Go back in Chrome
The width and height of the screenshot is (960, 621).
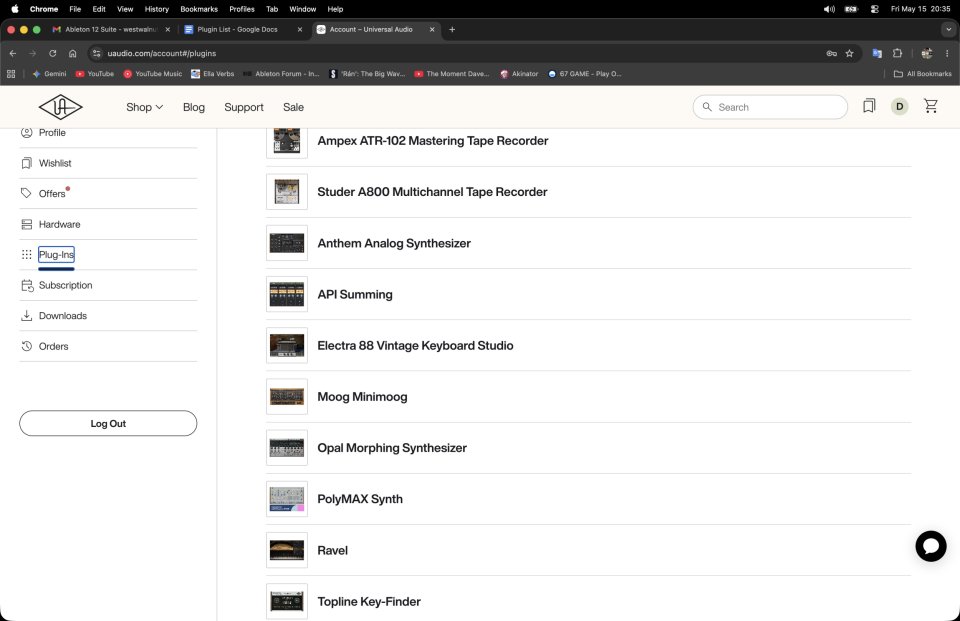13,53
